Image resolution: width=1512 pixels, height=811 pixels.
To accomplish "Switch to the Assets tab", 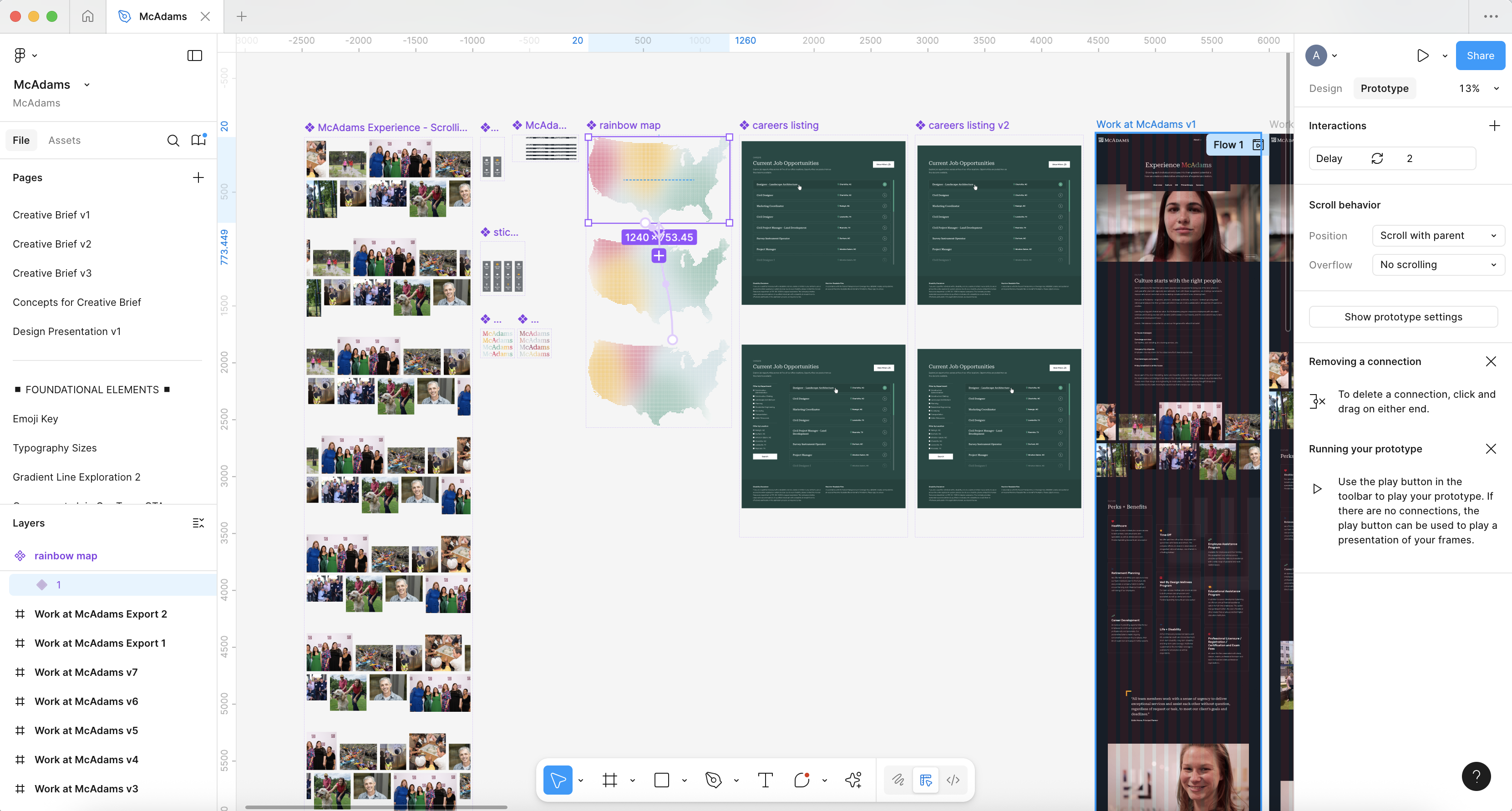I will point(64,140).
